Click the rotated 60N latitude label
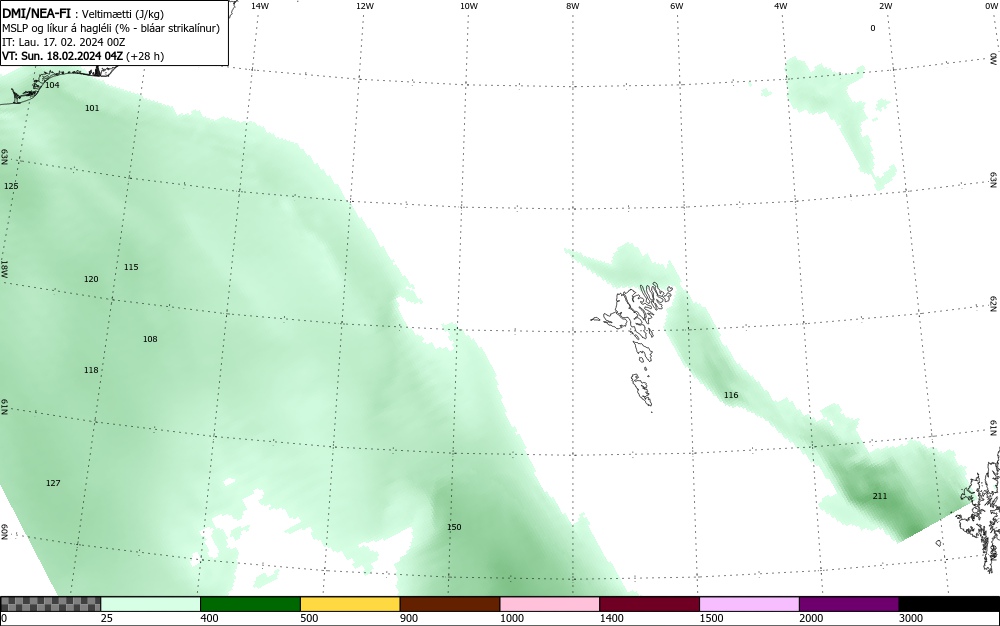 (4, 532)
